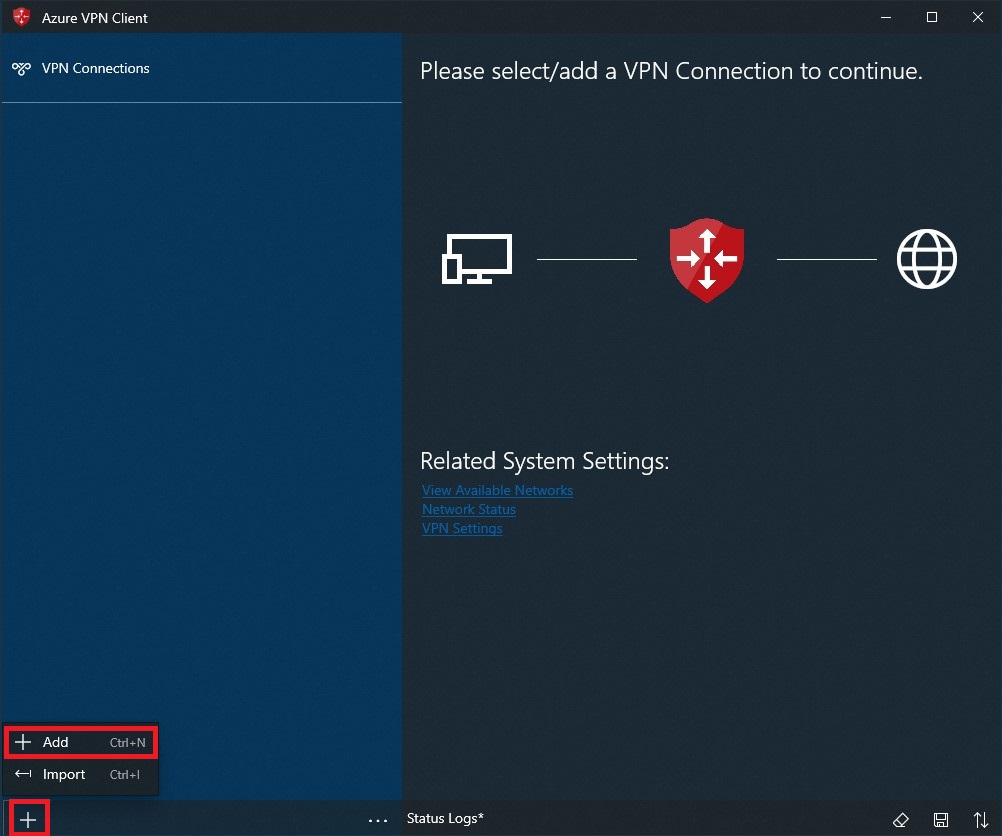
Task: Choose Import from the popup menu
Action: pyautogui.click(x=64, y=774)
